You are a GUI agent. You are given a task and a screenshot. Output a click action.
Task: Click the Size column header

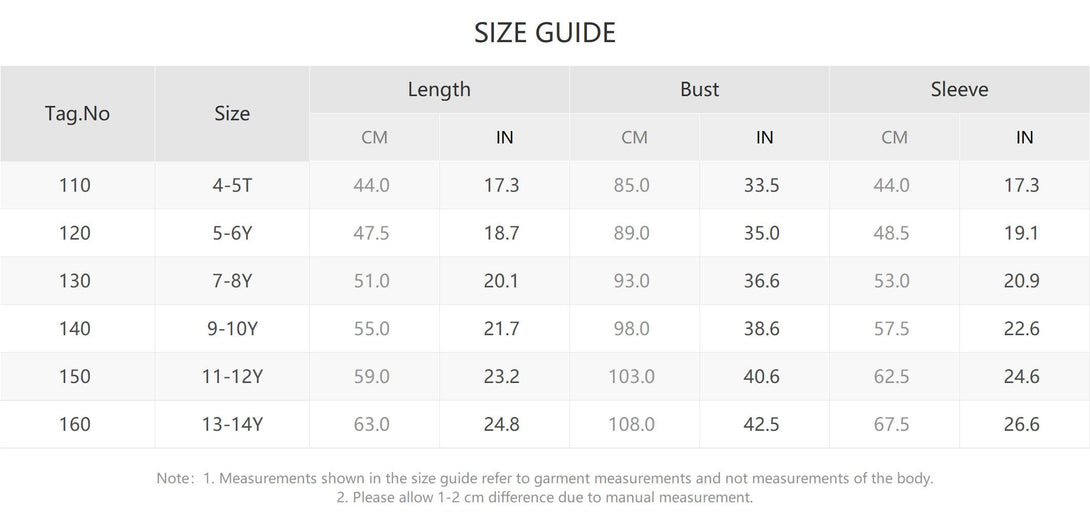[x=232, y=113]
